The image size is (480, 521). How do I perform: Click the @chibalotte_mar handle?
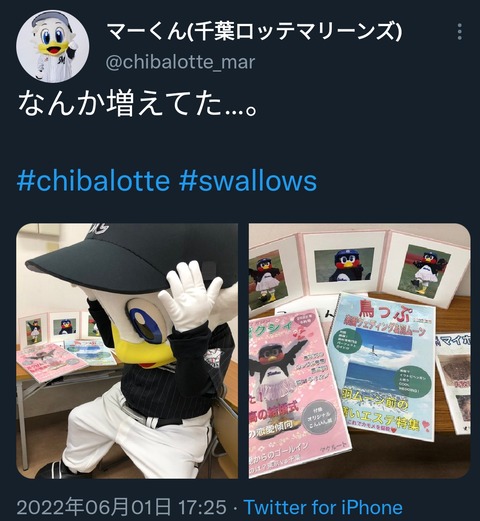click(180, 62)
